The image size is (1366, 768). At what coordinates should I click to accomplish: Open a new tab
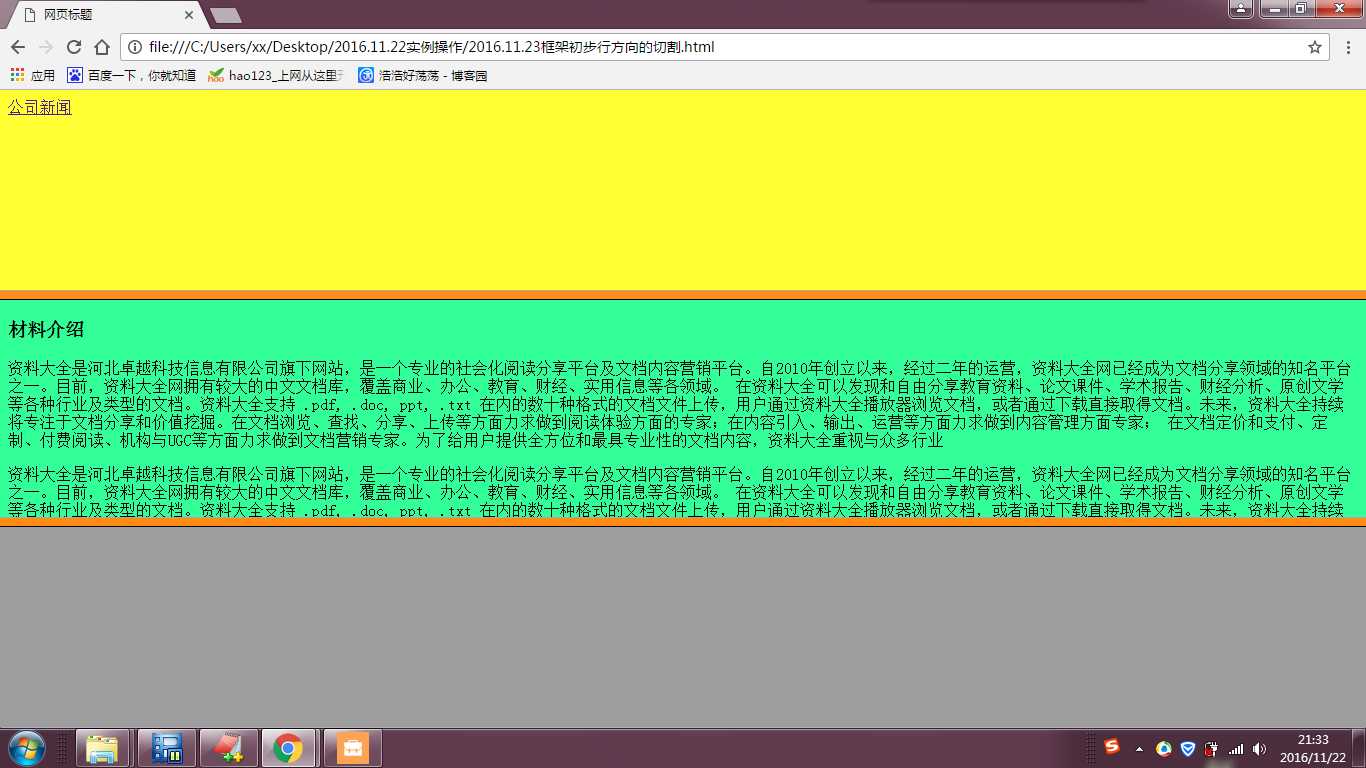pyautogui.click(x=226, y=16)
